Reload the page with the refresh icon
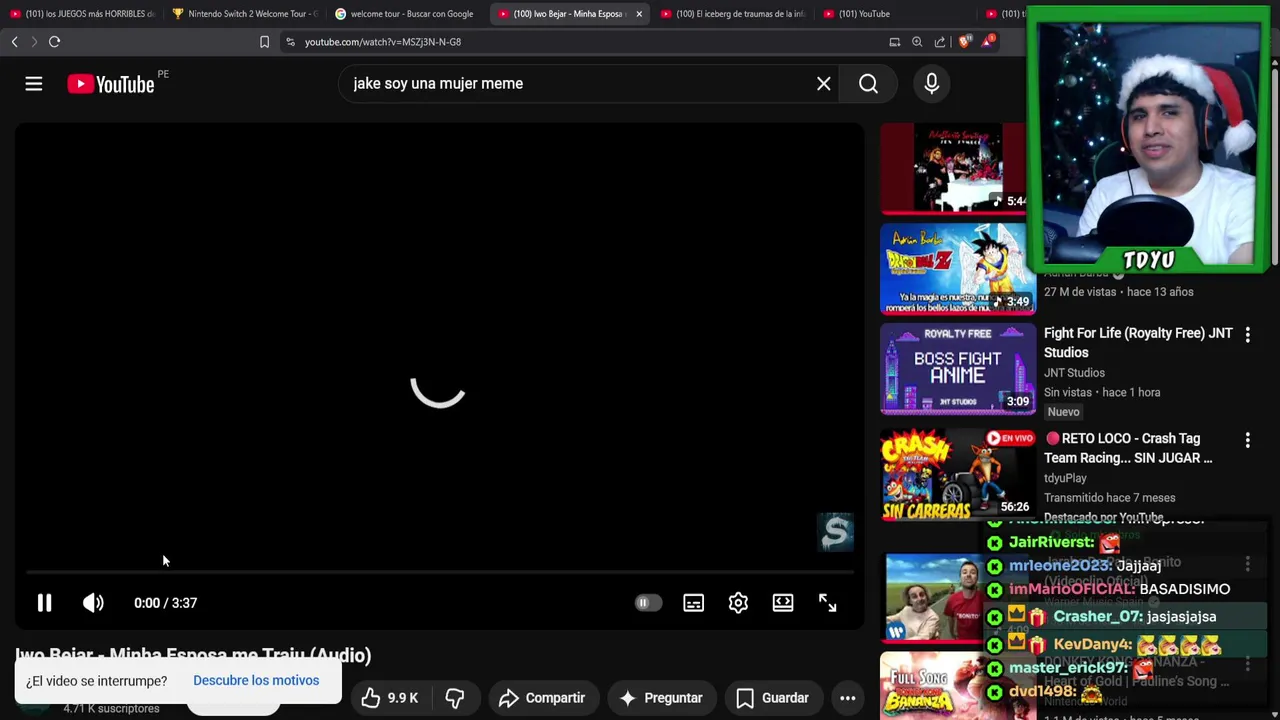Screen dimensions: 1280x720 (x=55, y=42)
